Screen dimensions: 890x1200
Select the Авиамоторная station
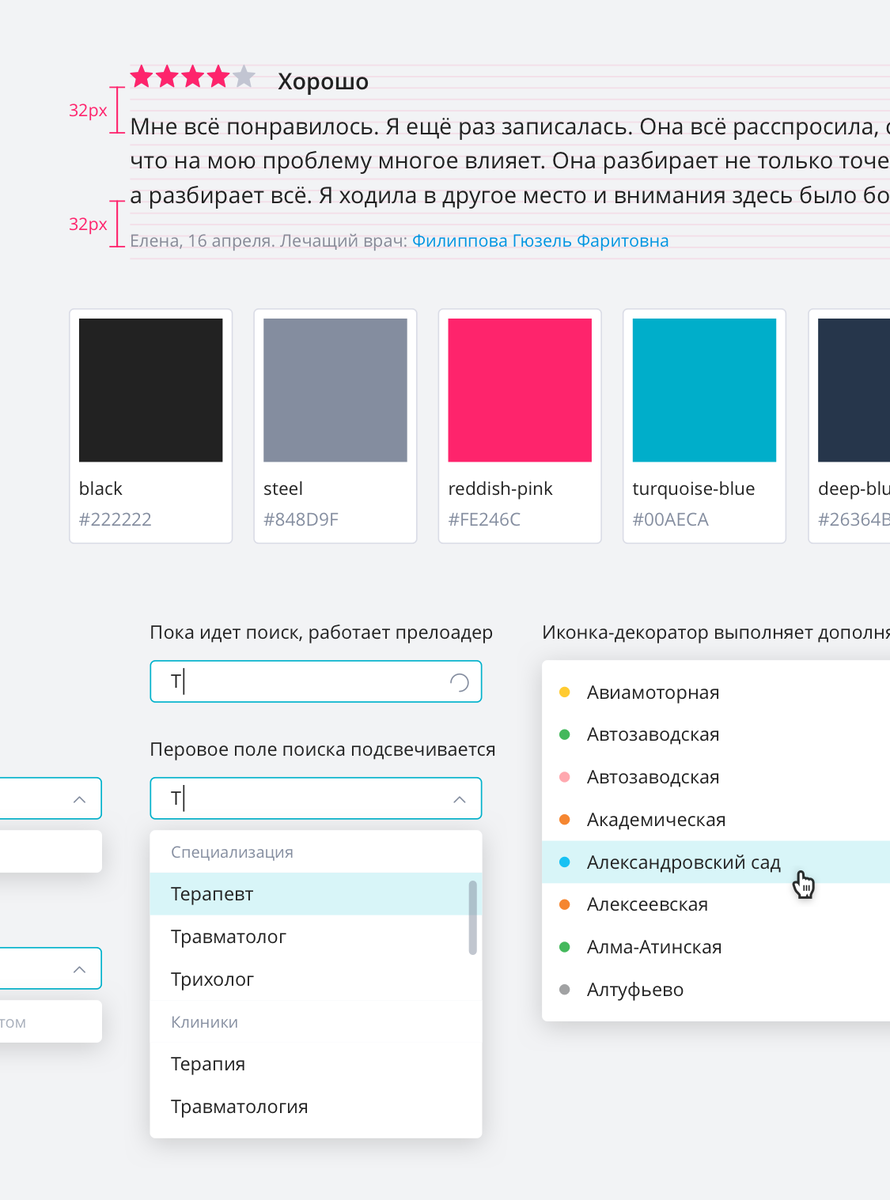(716, 692)
